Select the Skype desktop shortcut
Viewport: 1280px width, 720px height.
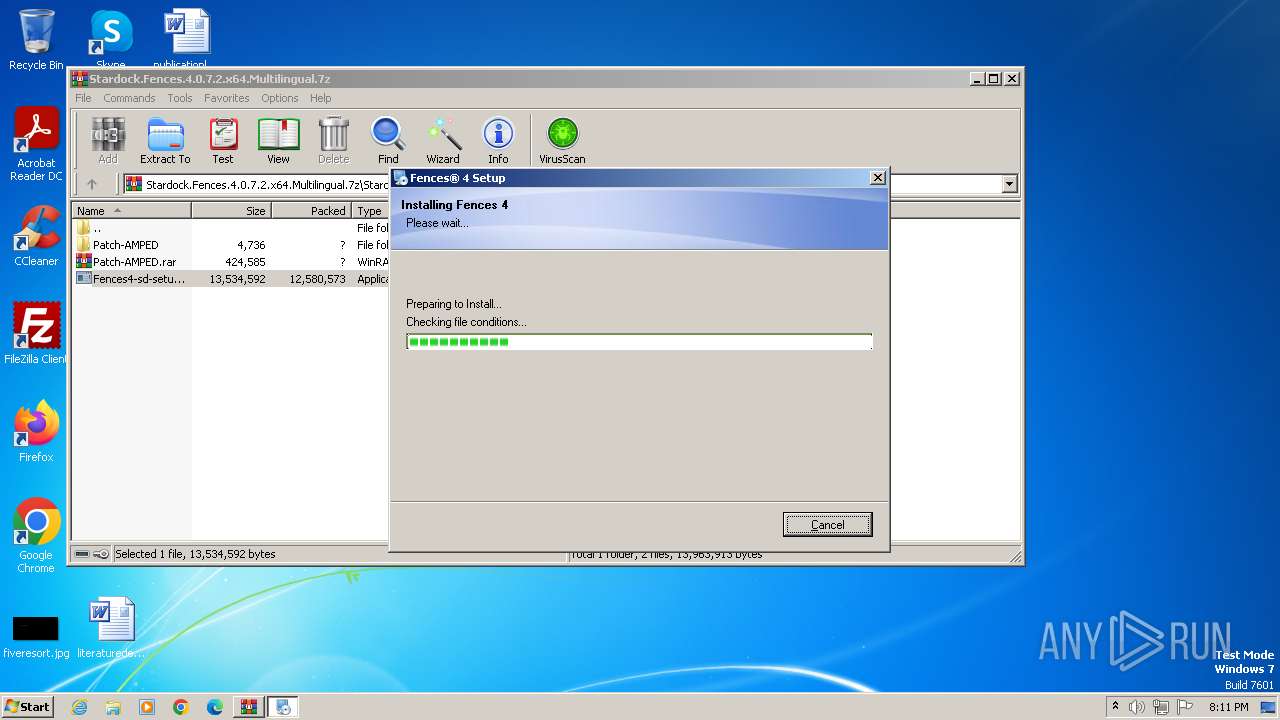pyautogui.click(x=111, y=40)
